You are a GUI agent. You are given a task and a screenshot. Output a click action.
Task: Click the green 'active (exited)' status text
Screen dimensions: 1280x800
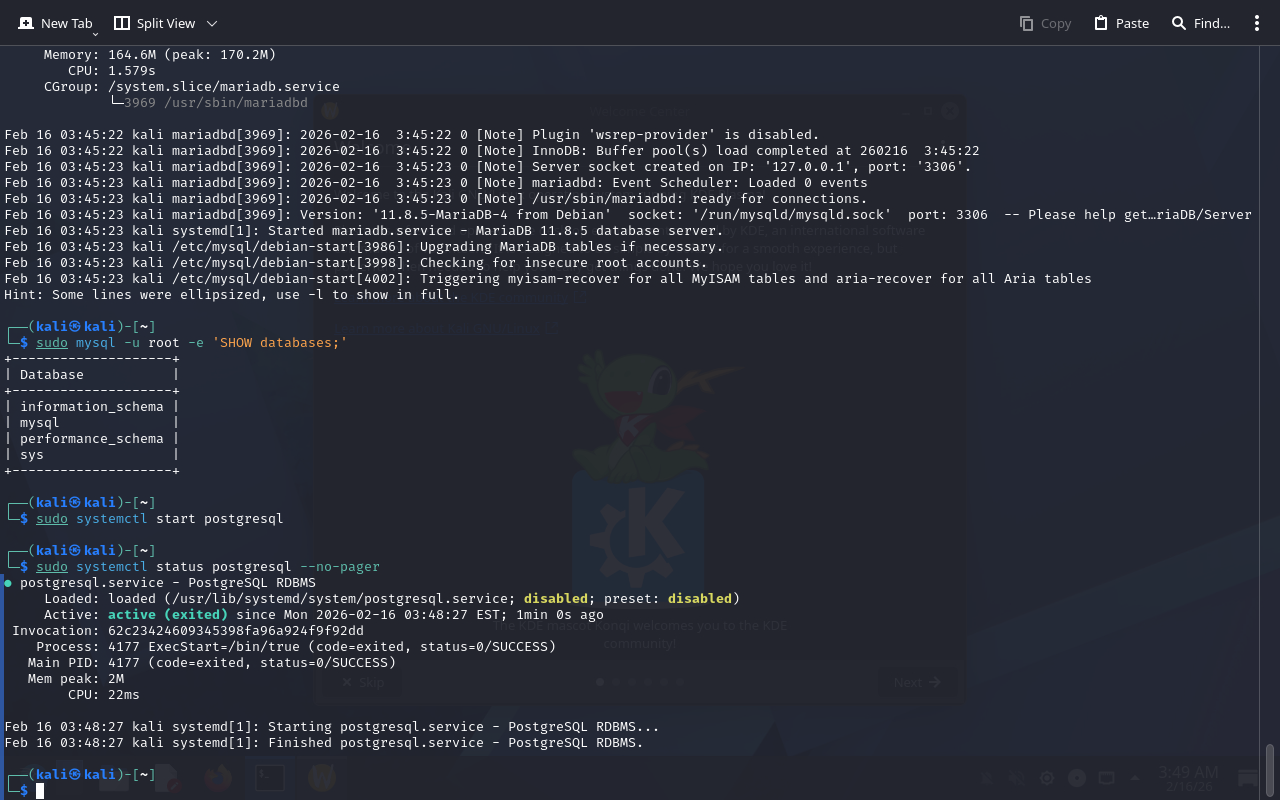[167, 615]
